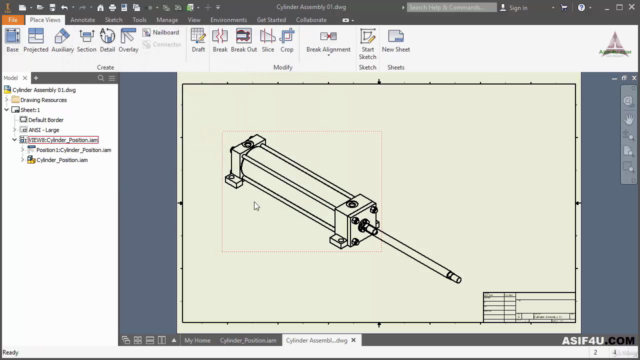Switch to the Collaborate ribbon tab
Viewport: 640px width, 360px height.
point(311,20)
